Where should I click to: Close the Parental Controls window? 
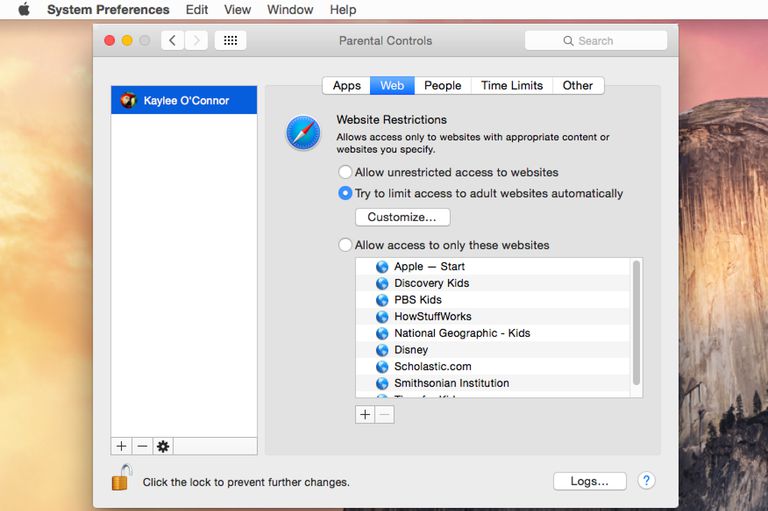[x=110, y=41]
